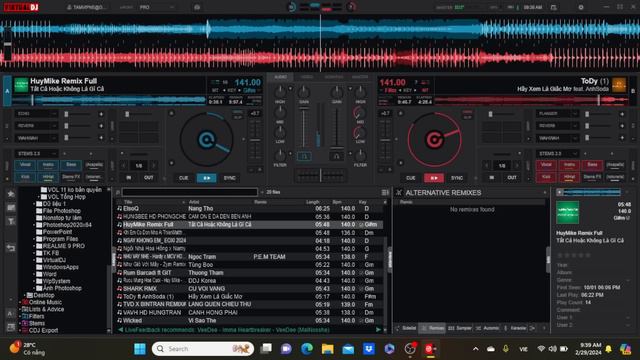Select the SHARK RMX track row

[x=250, y=289]
